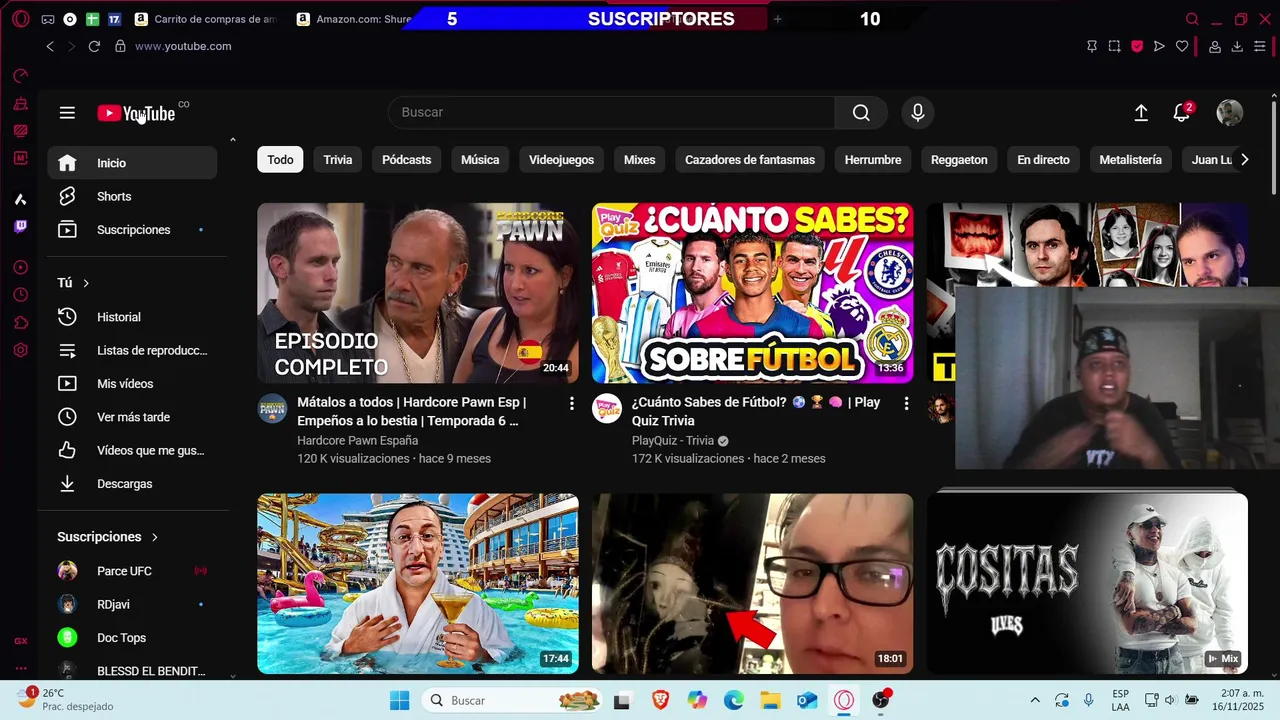Open Brave browser from the taskbar
Image resolution: width=1280 pixels, height=720 pixels.
pos(660,700)
